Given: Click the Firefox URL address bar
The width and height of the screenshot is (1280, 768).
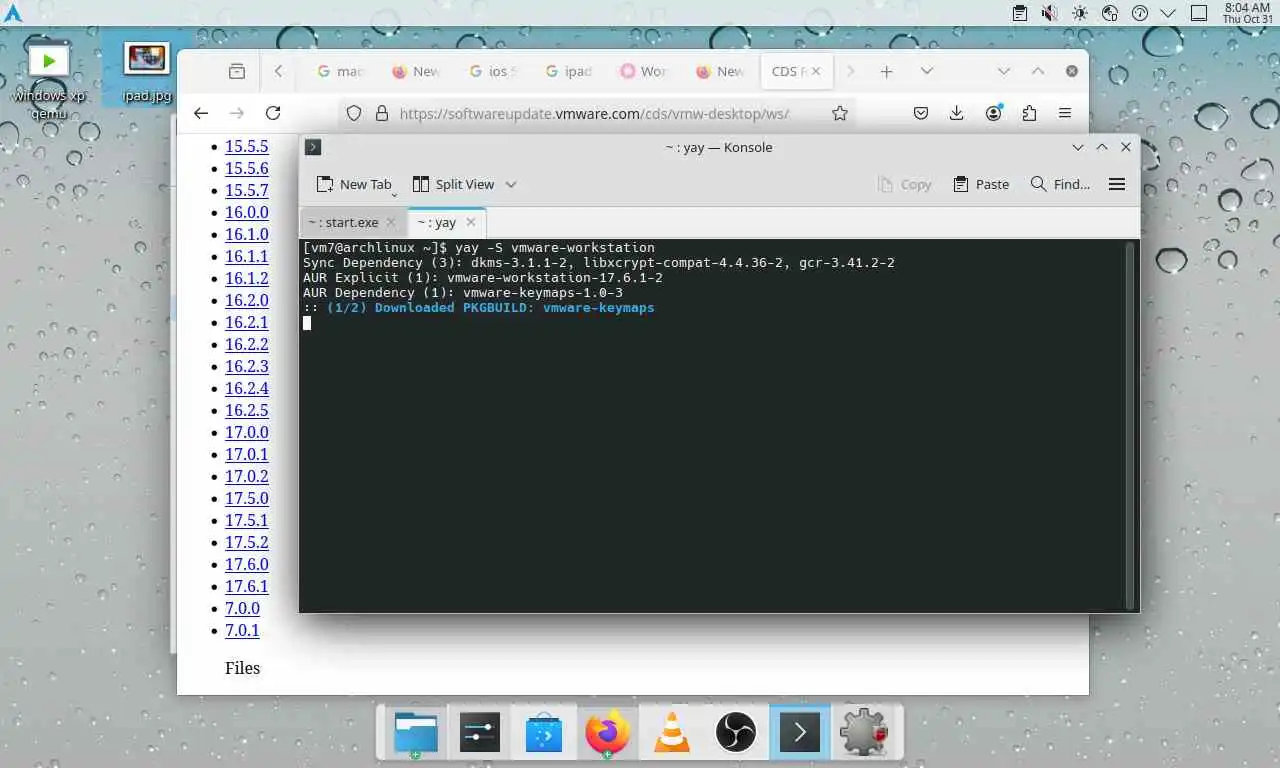Looking at the screenshot, I should (x=595, y=113).
